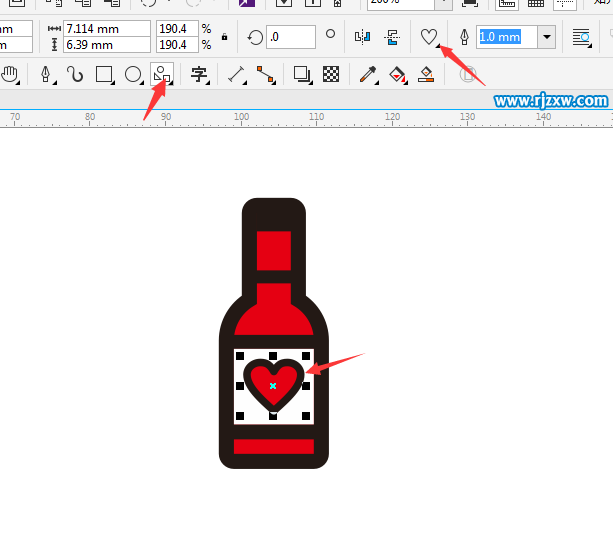Select the Connector tool

264,74
